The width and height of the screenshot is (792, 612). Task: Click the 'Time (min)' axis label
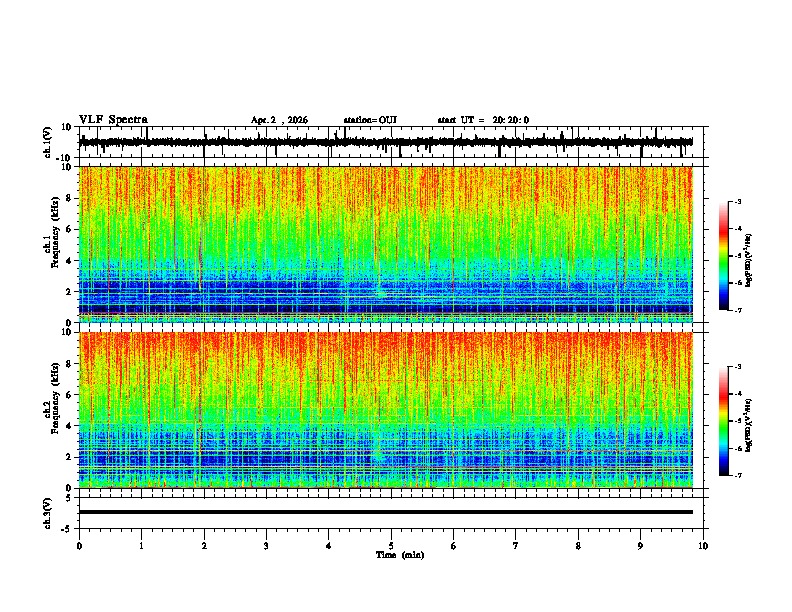point(400,555)
